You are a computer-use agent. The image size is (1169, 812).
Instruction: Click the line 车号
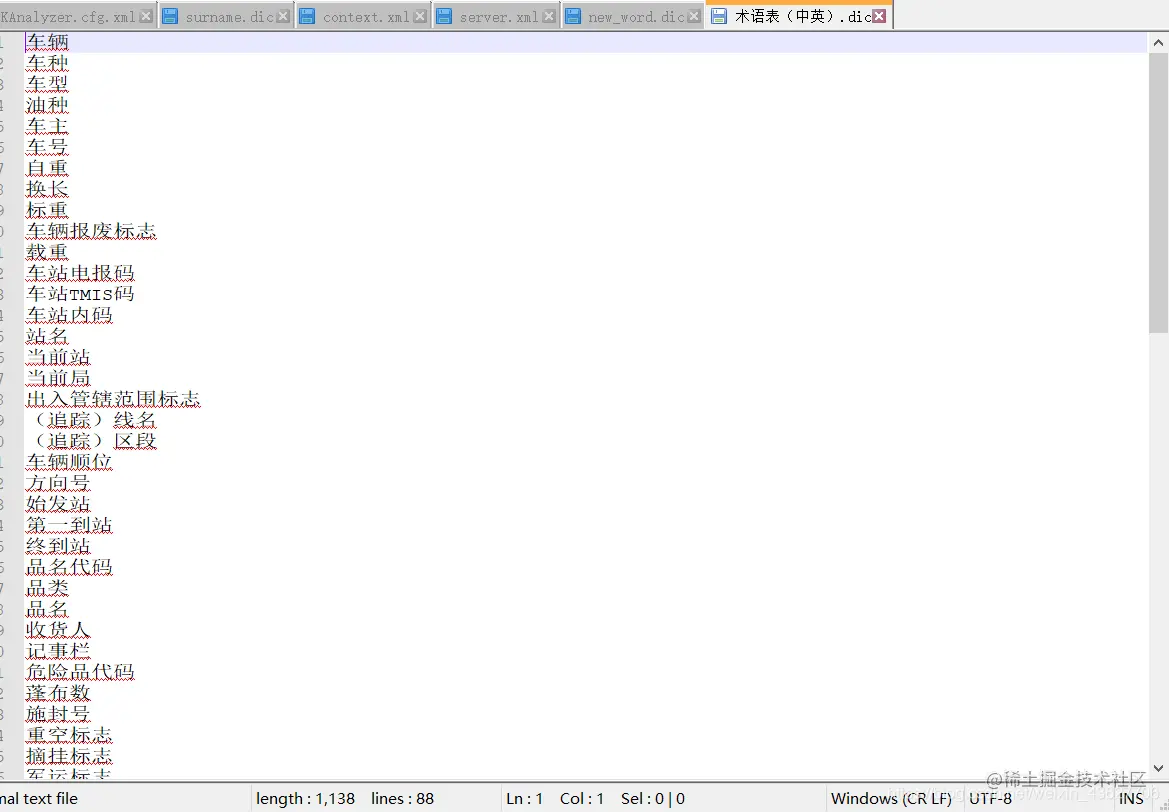[x=47, y=147]
